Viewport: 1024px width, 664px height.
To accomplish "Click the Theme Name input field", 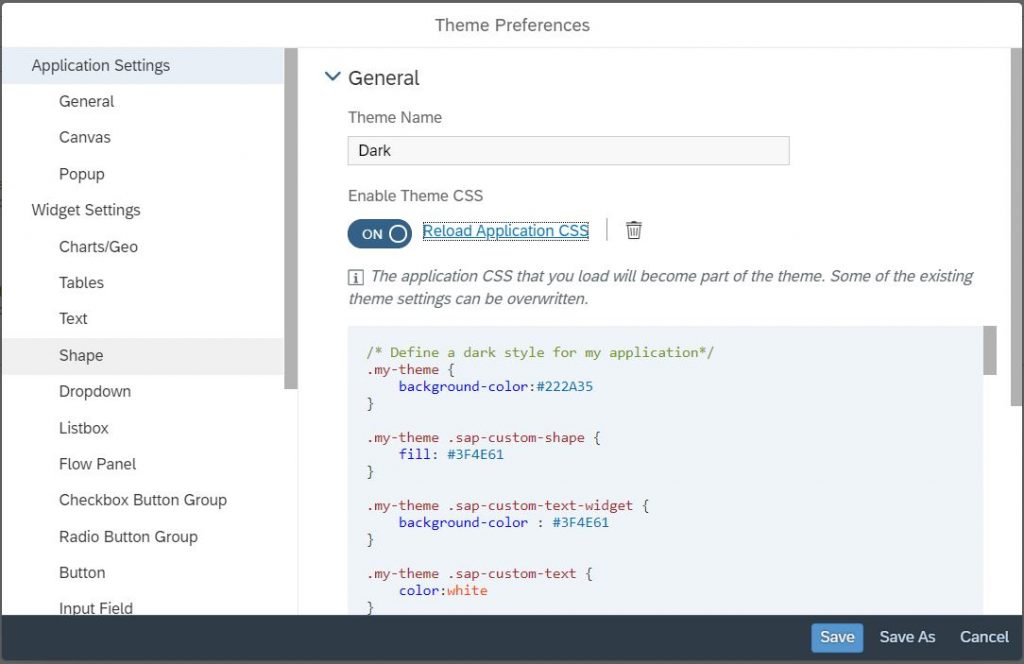I will coord(568,151).
